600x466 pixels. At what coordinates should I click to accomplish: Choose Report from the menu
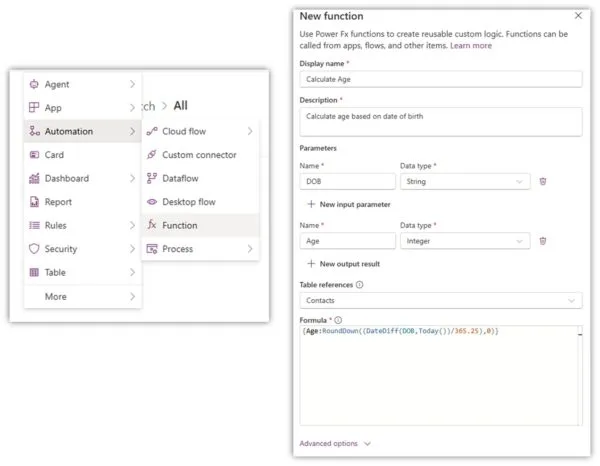[x=83, y=202]
